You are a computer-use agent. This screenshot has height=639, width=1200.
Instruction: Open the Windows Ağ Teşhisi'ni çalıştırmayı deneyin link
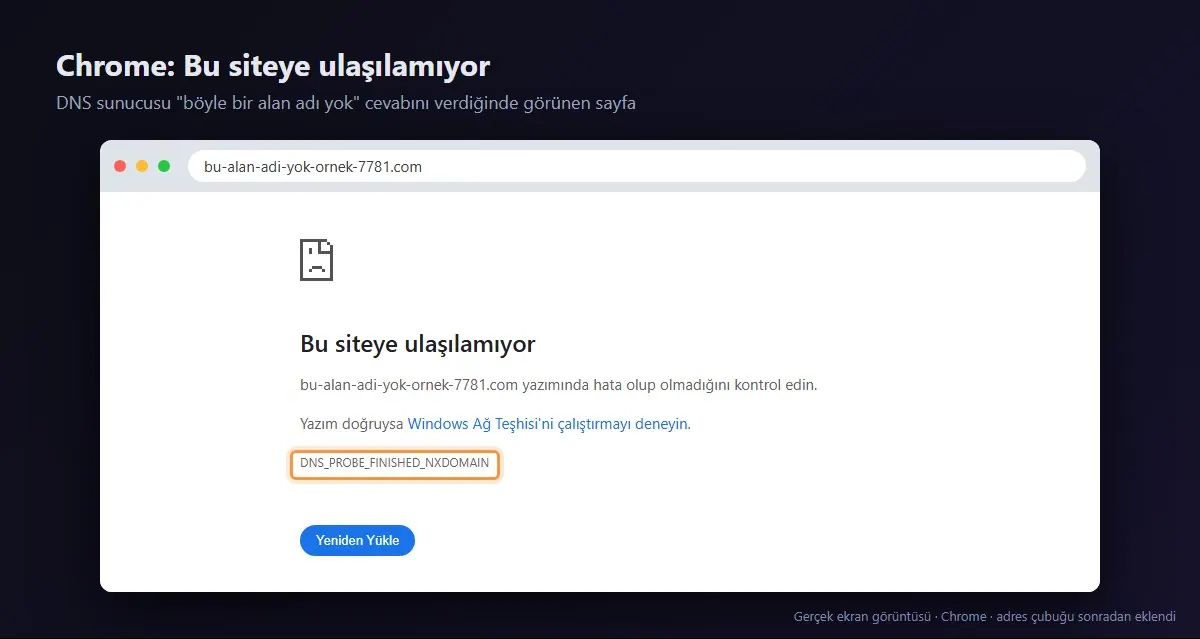548,424
